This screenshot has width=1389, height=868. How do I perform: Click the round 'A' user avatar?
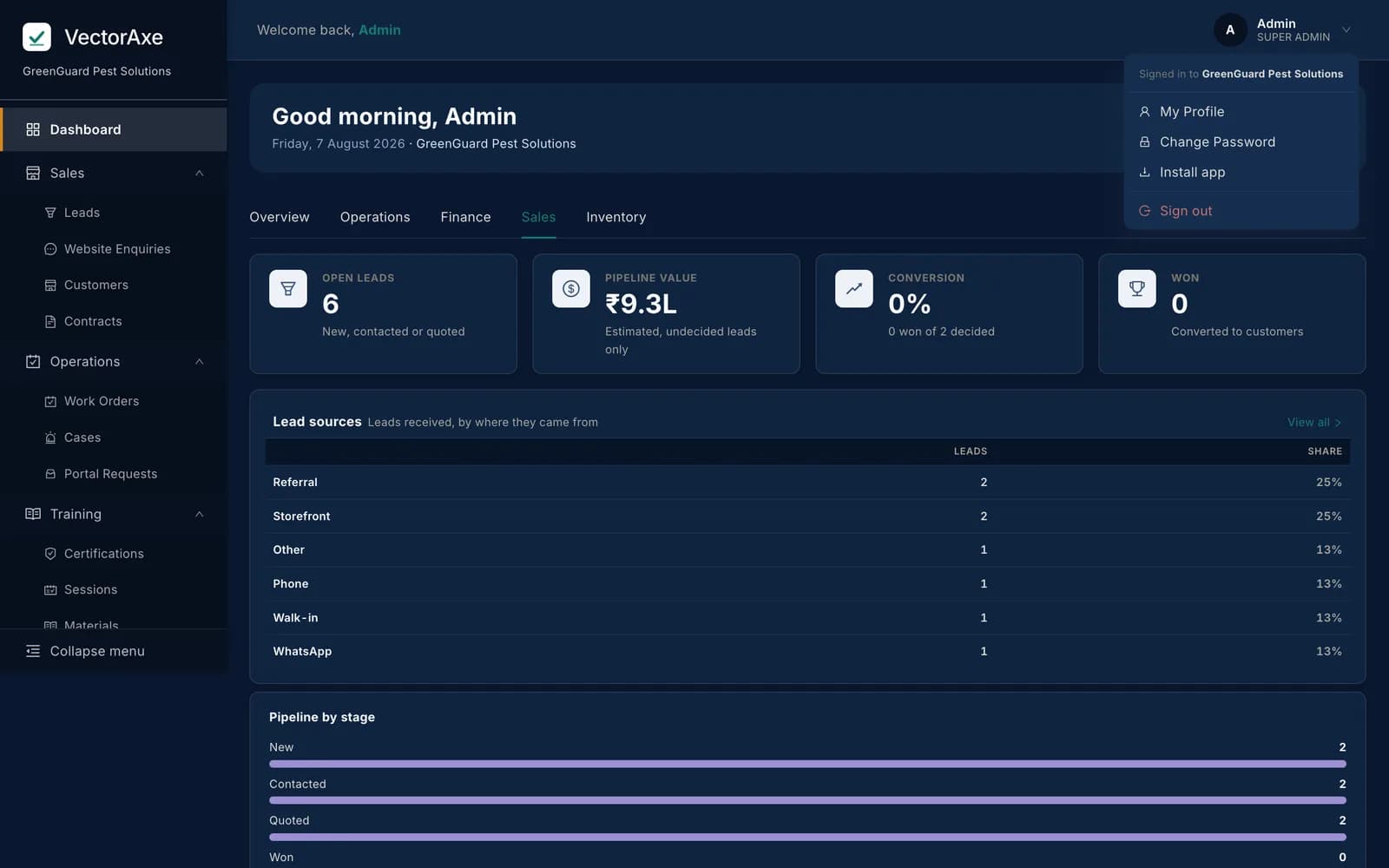coord(1230,30)
